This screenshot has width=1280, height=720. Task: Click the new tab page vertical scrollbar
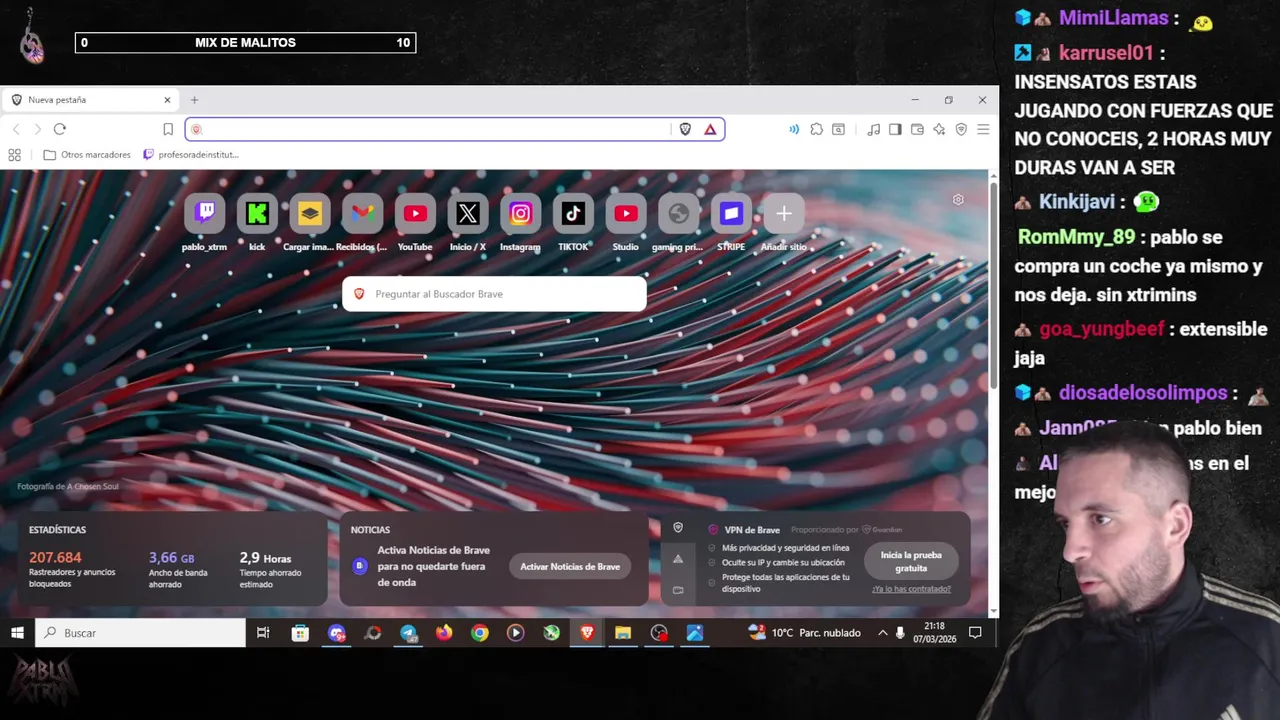tap(993, 285)
